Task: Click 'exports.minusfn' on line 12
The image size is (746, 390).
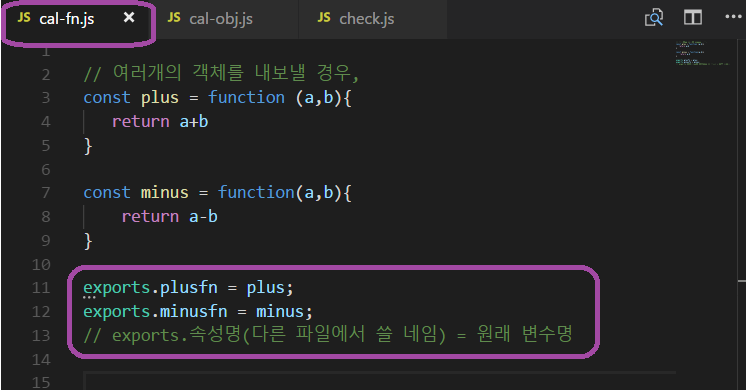Action: (x=155, y=312)
